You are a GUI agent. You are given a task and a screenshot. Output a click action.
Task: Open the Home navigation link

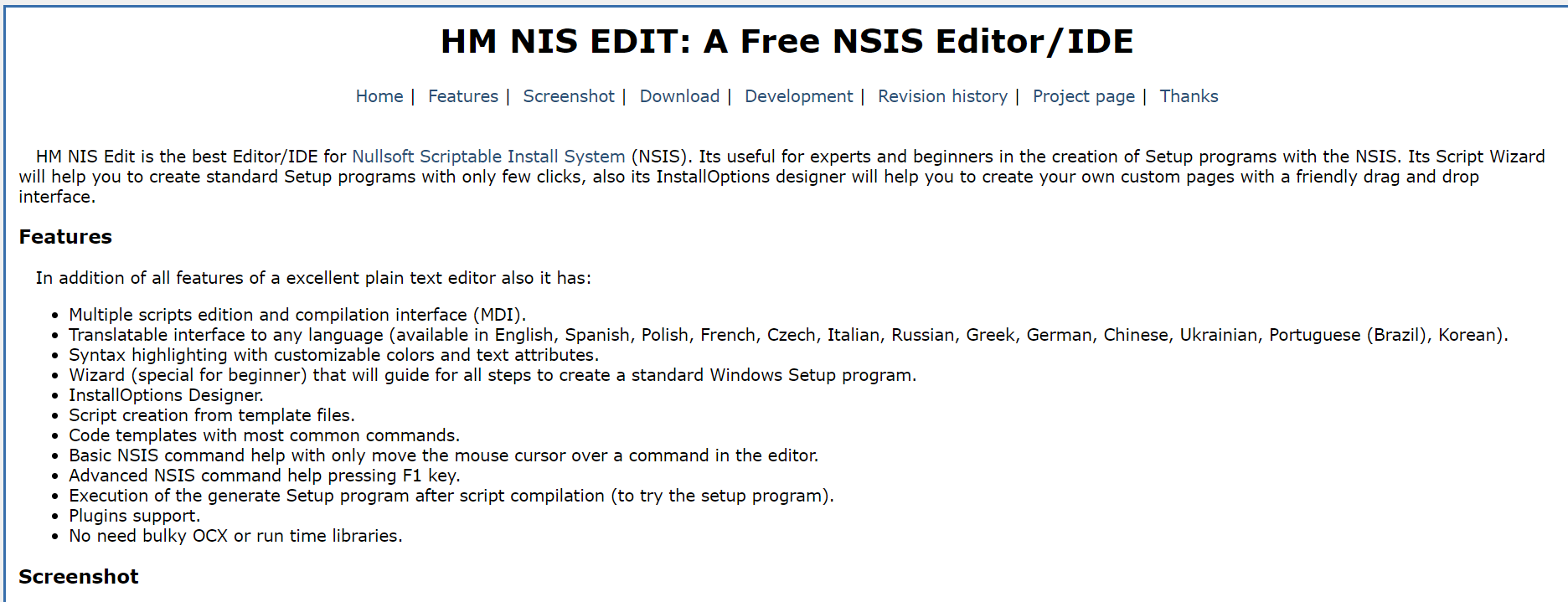coord(379,96)
